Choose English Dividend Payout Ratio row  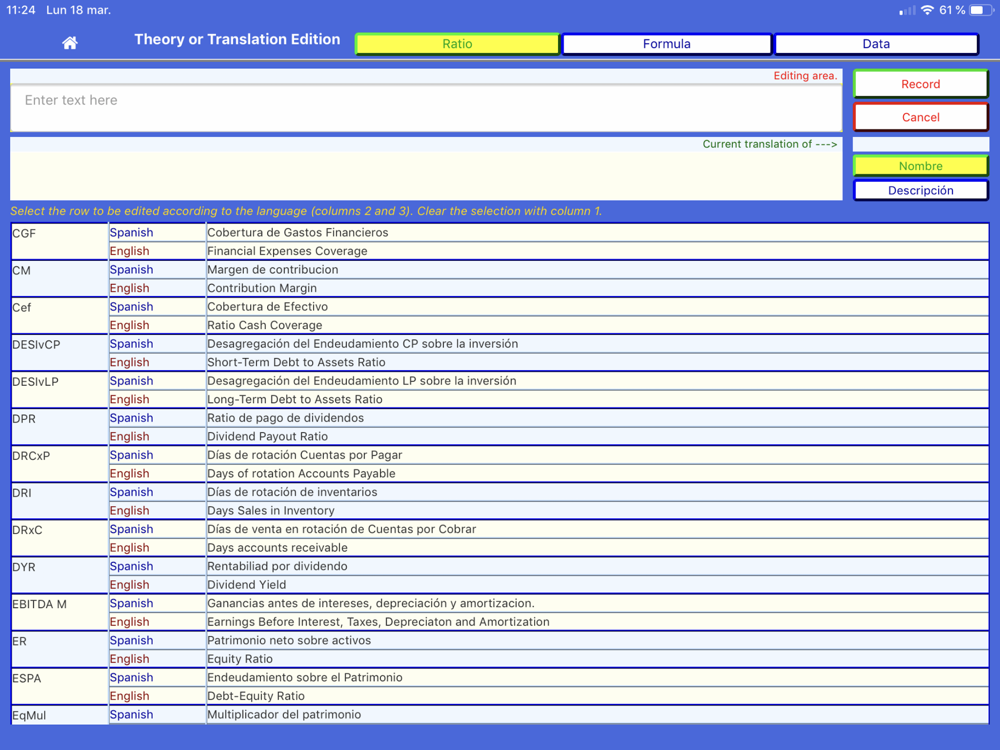548,436
